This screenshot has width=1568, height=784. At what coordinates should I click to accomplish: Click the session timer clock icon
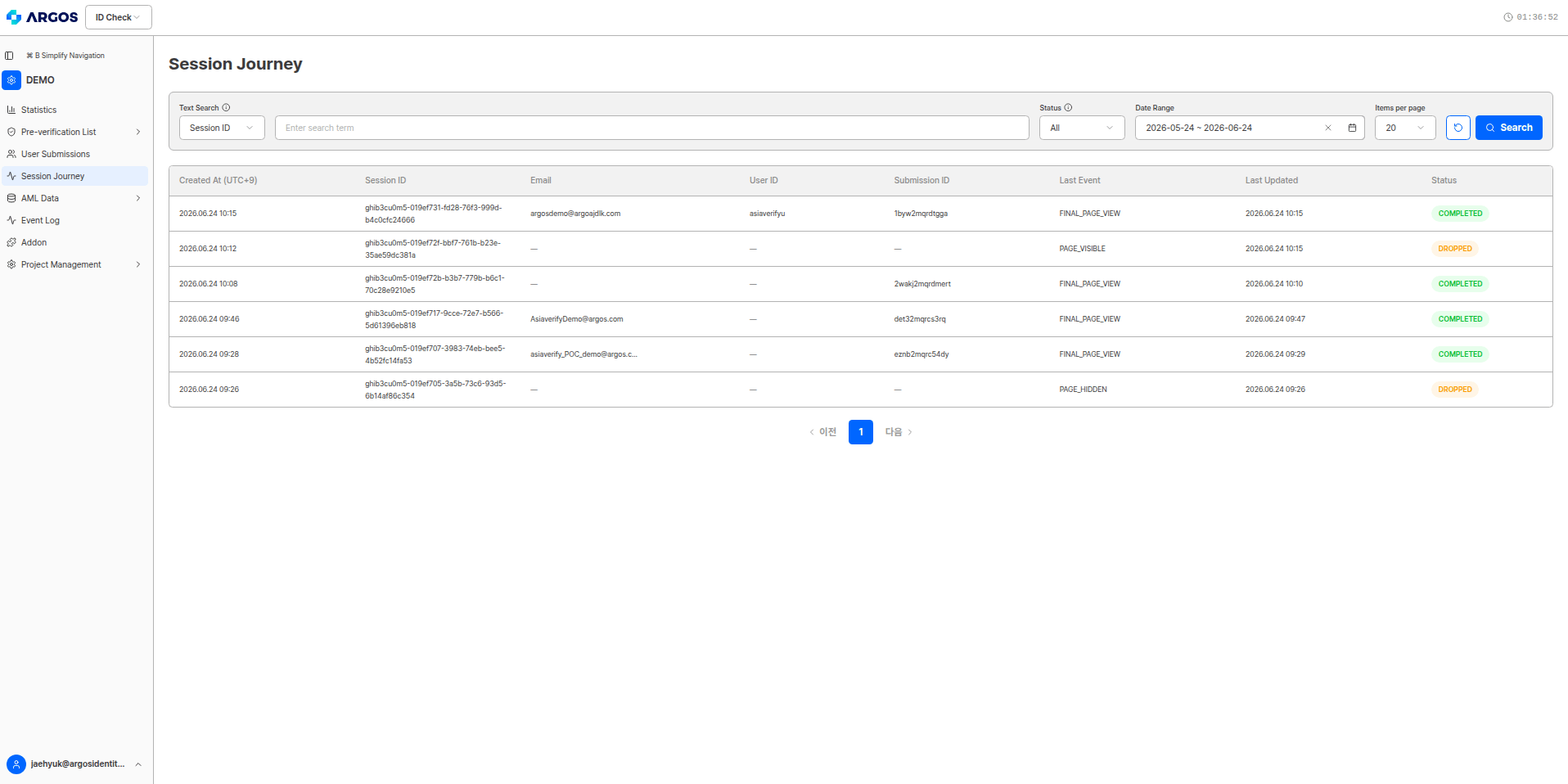(1508, 17)
